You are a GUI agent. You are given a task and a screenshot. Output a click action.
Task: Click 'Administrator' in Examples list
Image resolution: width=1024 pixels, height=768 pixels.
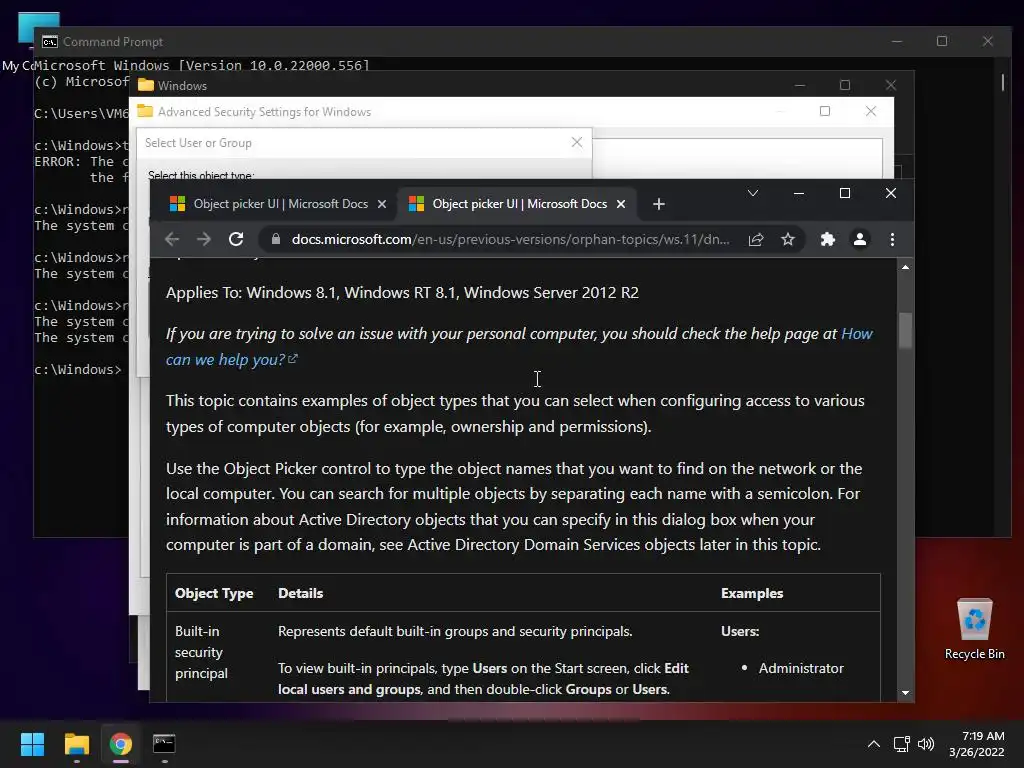(x=801, y=668)
